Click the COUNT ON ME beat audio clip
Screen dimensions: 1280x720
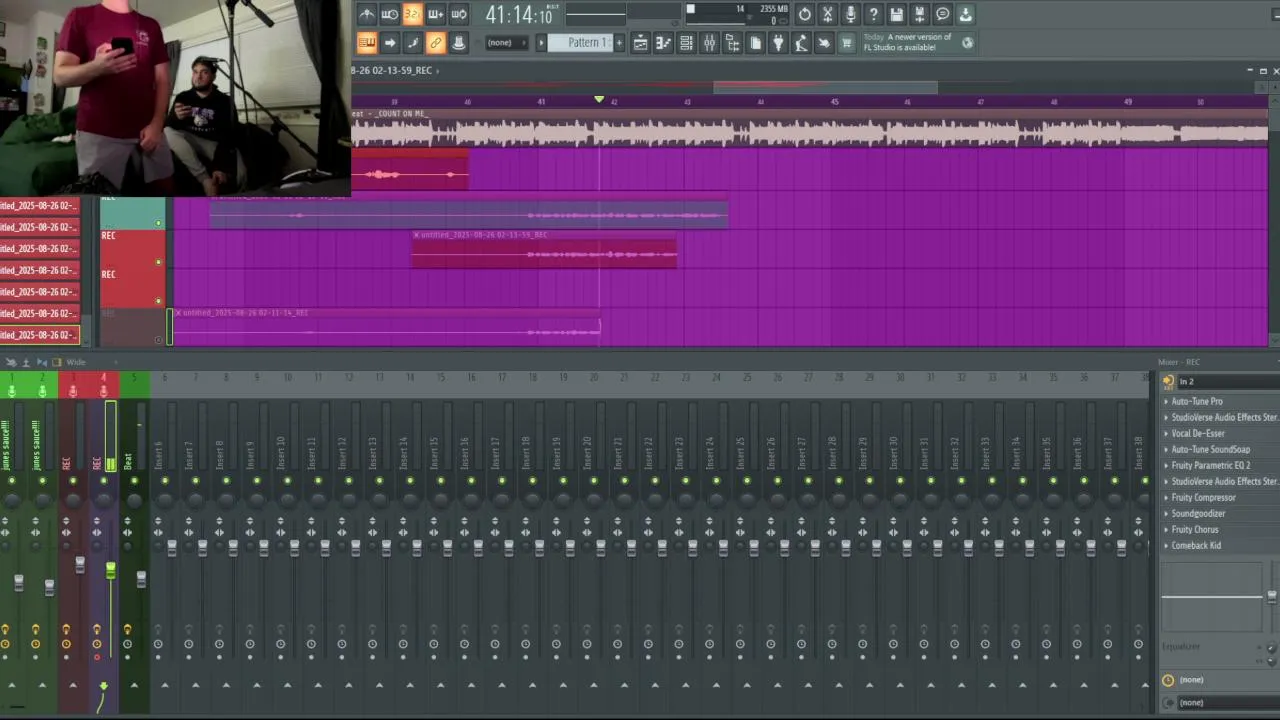810,127
